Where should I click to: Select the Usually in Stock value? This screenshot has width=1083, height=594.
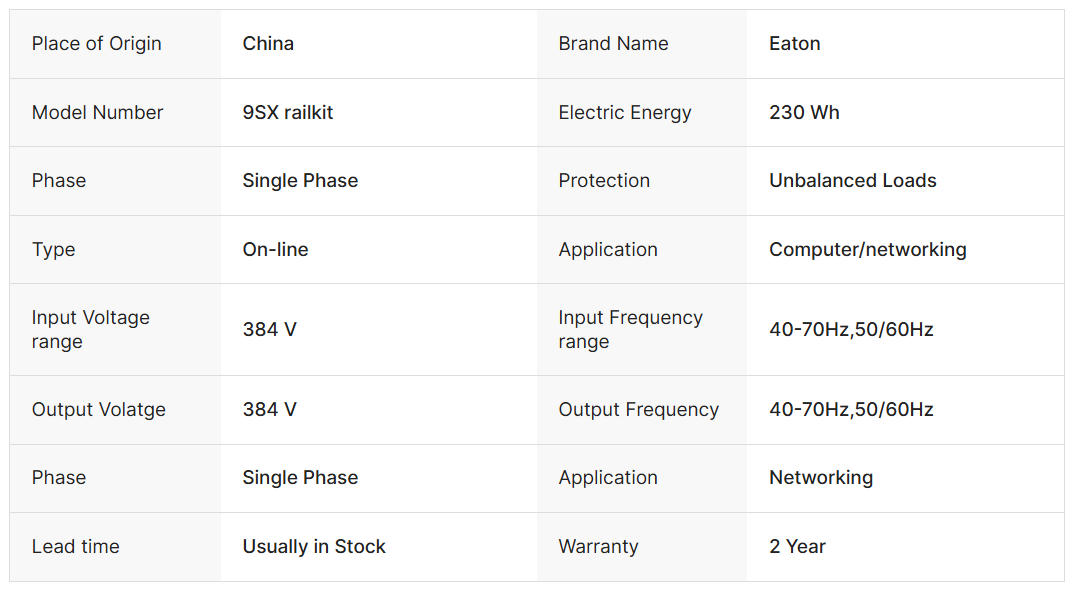pyautogui.click(x=314, y=547)
